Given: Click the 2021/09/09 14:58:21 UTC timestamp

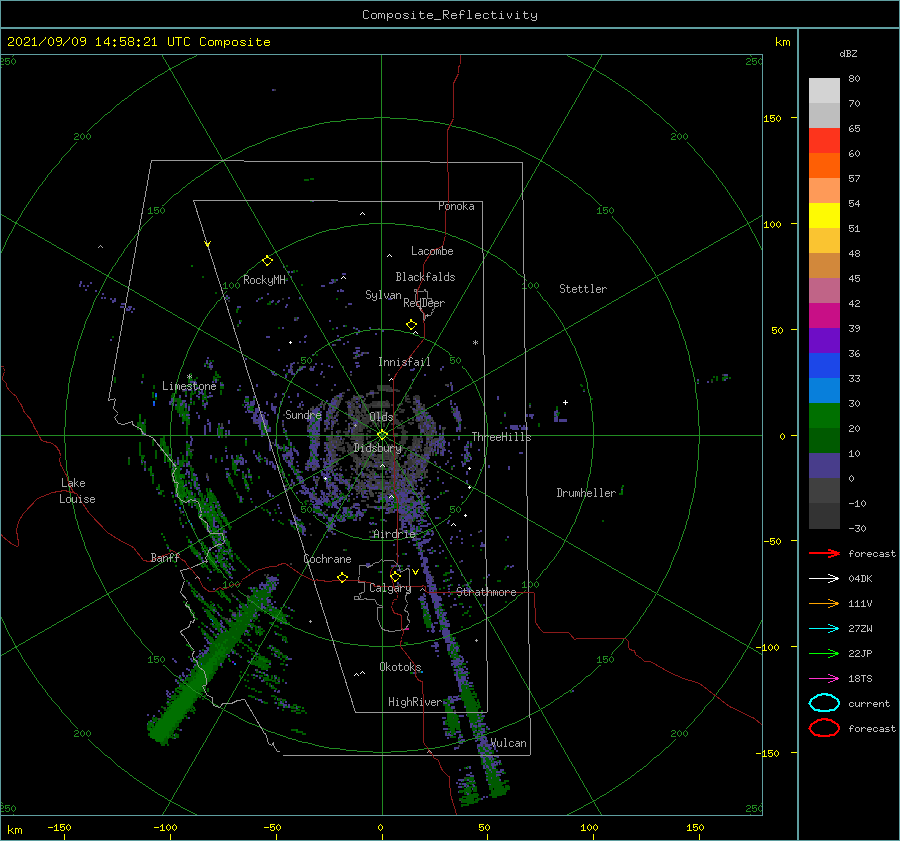Looking at the screenshot, I should point(87,42).
